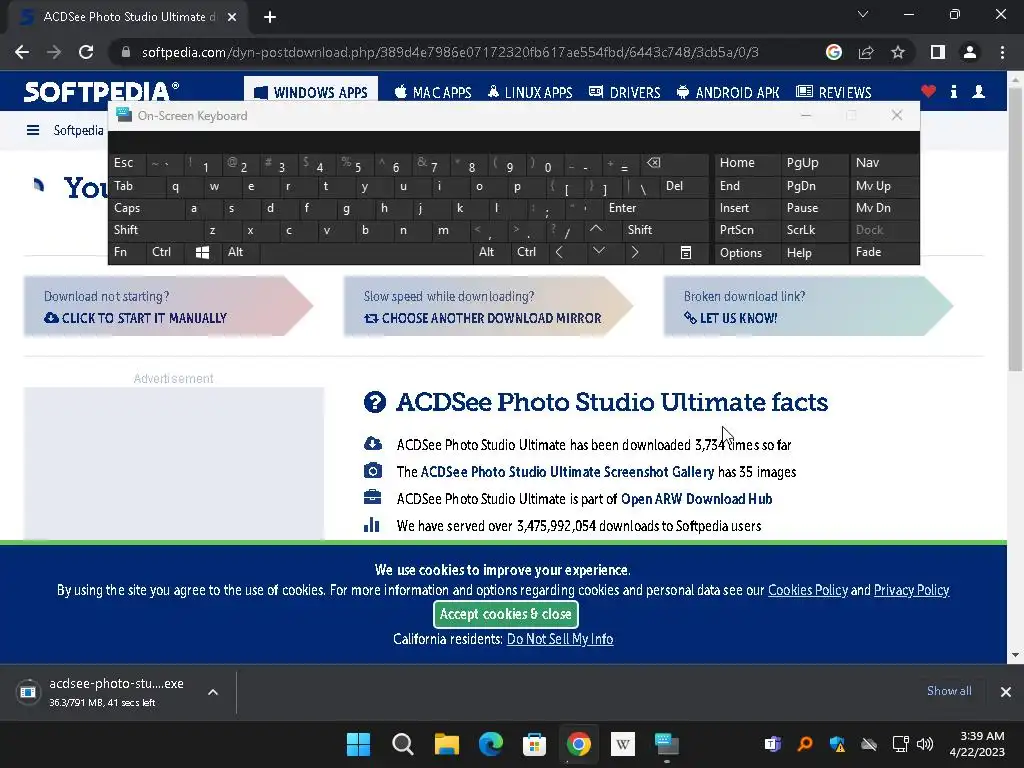The height and width of the screenshot is (768, 1024).
Task: Click Show all downloads
Action: coord(949,691)
